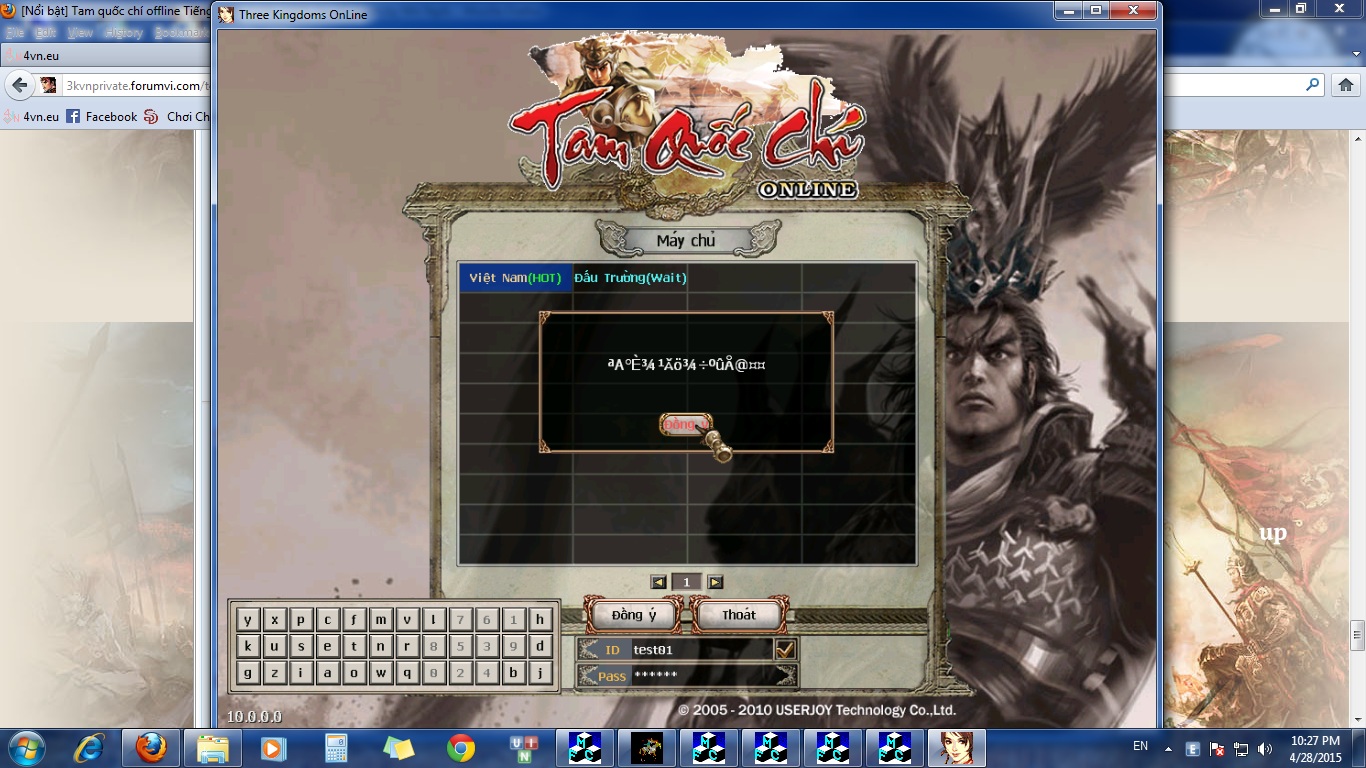Click the browser back arrow button
The image size is (1366, 768).
click(x=19, y=85)
